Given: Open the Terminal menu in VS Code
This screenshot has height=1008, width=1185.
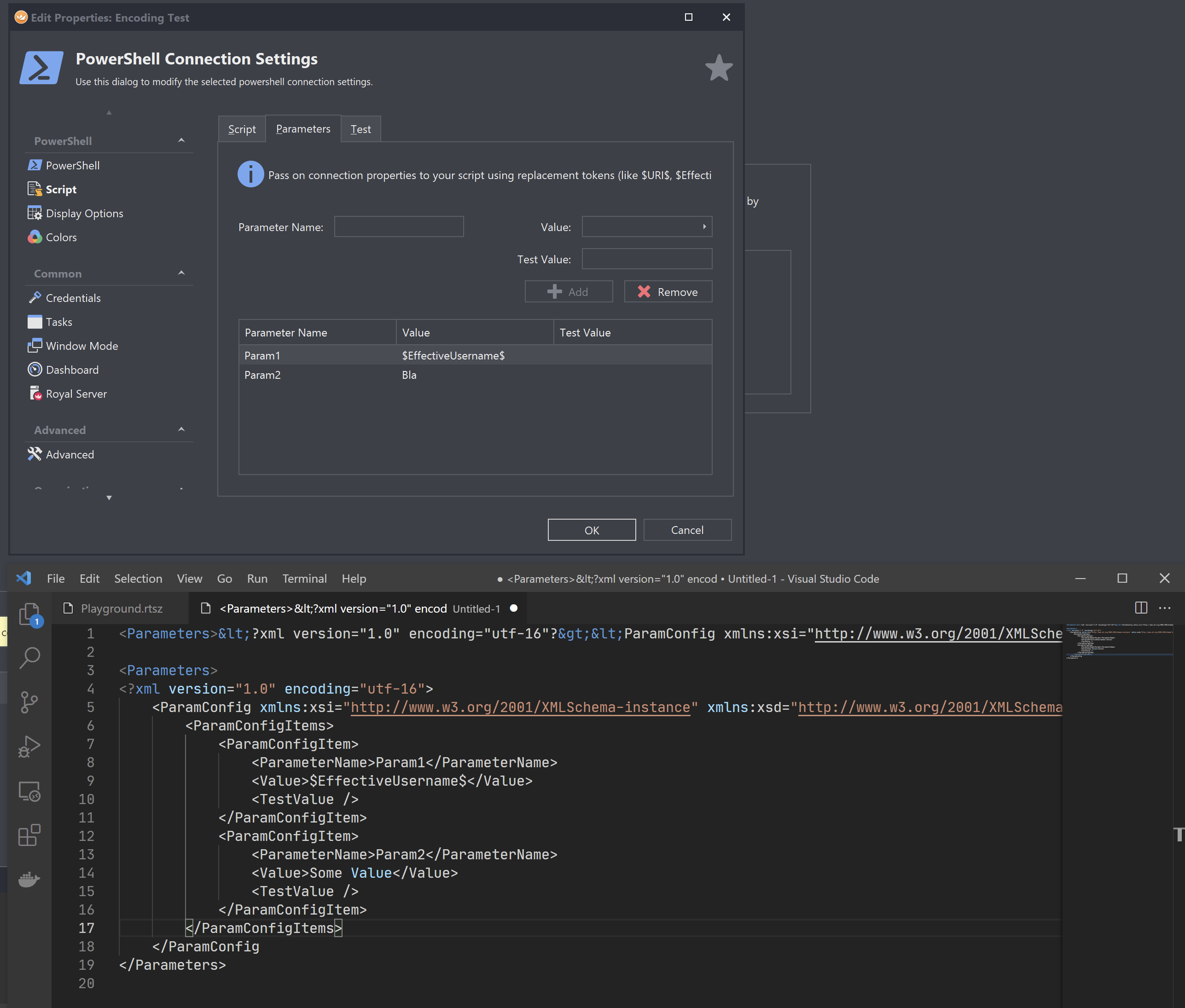Looking at the screenshot, I should coord(305,578).
